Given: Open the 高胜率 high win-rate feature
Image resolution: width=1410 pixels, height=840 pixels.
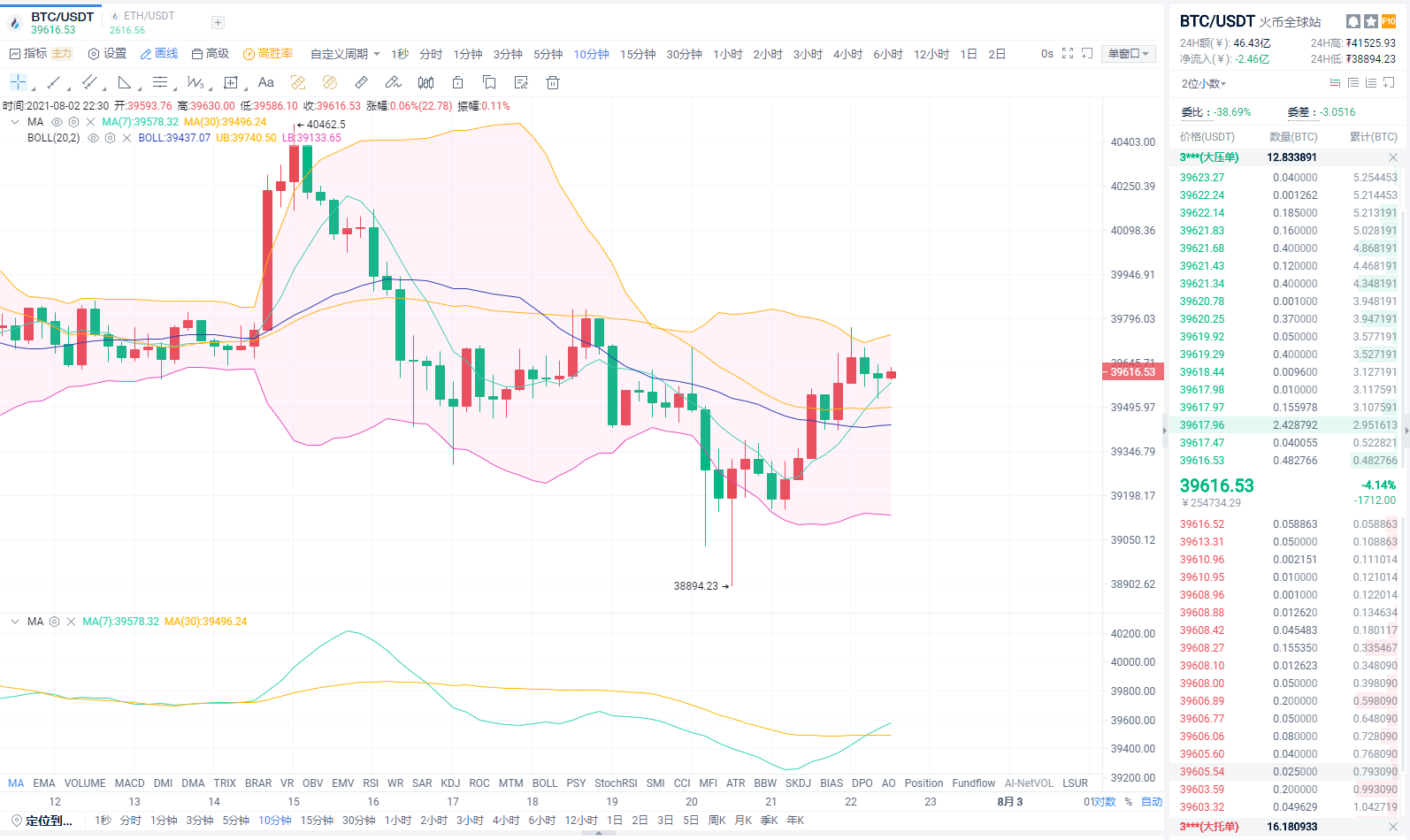Looking at the screenshot, I should (x=268, y=54).
